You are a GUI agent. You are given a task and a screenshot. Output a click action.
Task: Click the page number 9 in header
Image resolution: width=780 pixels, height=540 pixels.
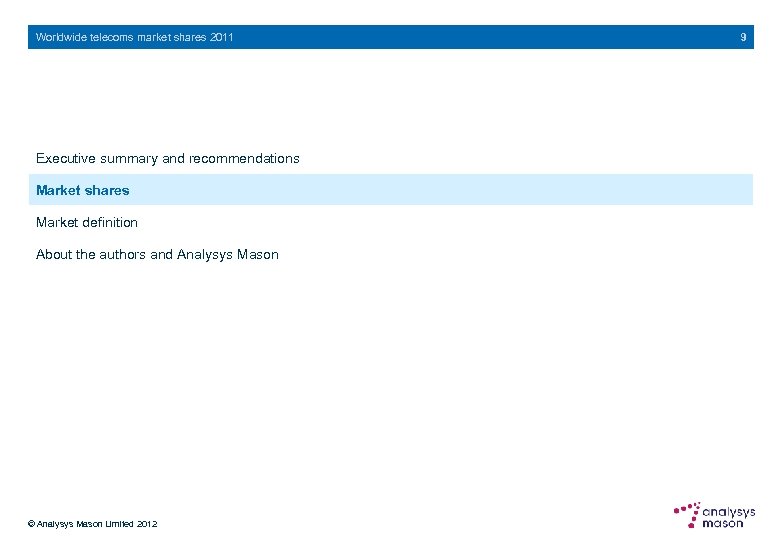pos(743,37)
